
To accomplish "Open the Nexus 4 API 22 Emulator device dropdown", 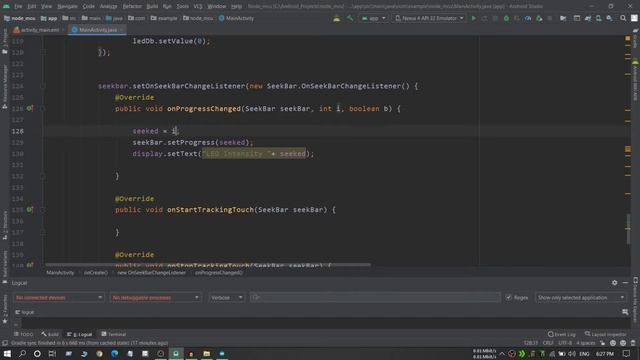I will 429,18.
